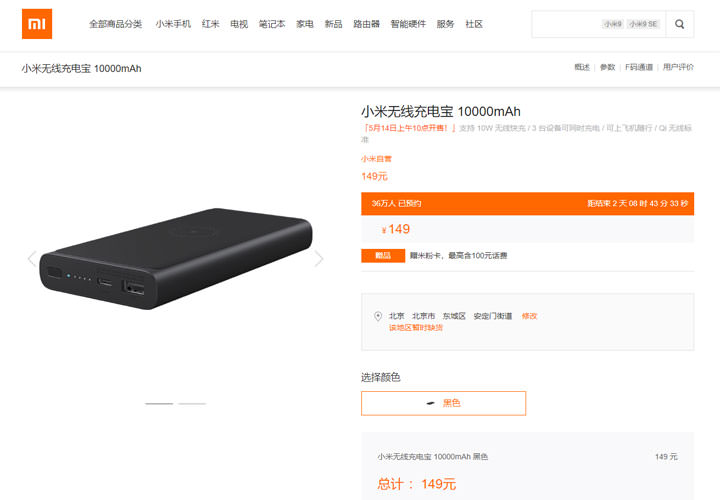The width and height of the screenshot is (720, 500).
Task: Open the 红米 navigation menu
Action: [x=211, y=24]
